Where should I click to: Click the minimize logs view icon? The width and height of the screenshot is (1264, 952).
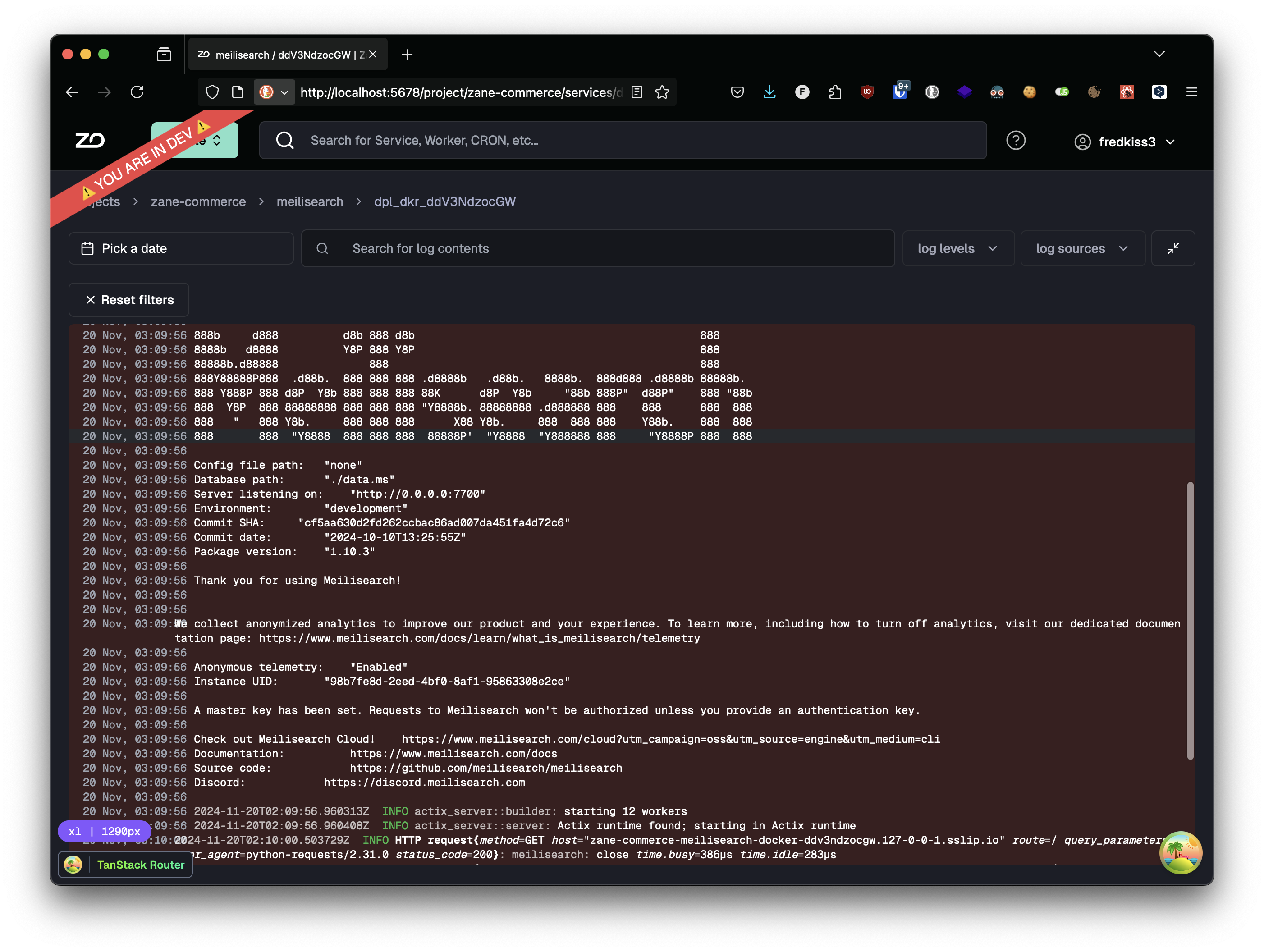tap(1172, 248)
